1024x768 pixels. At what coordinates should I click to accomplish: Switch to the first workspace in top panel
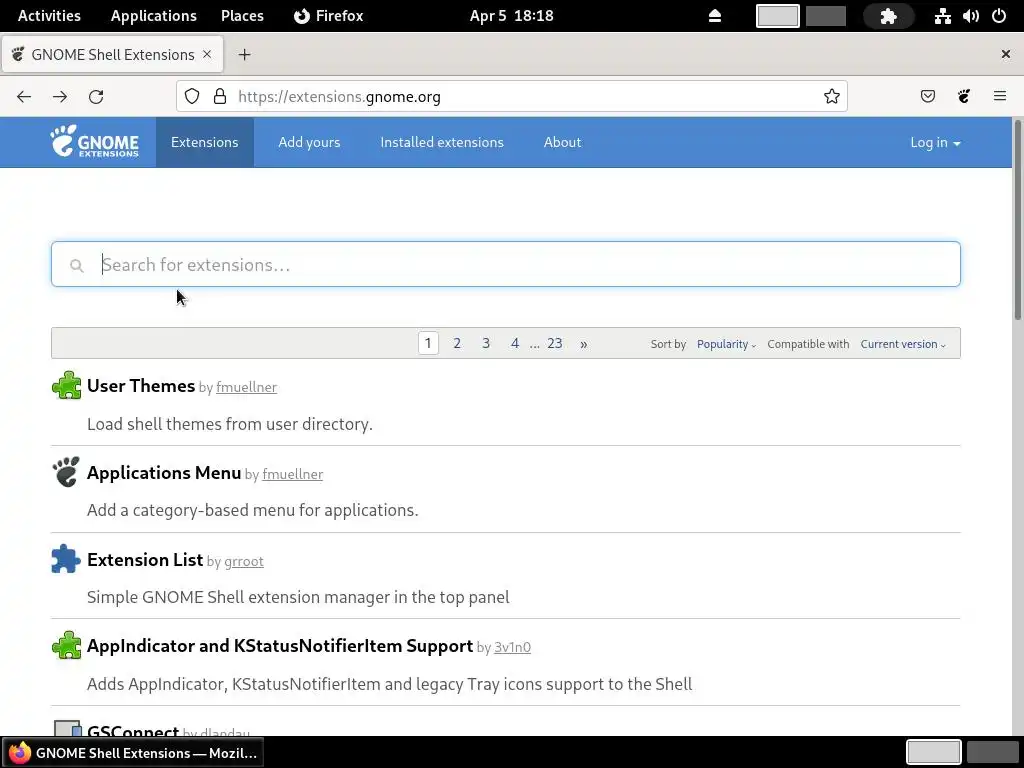pyautogui.click(x=777, y=16)
